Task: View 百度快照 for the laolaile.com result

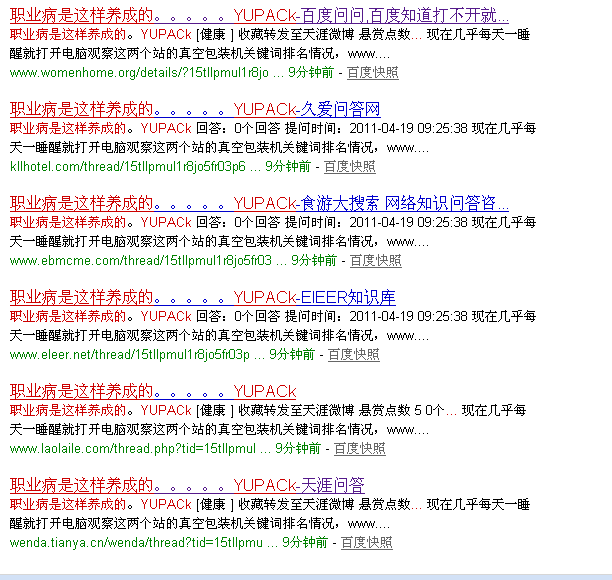Action: 360,449
